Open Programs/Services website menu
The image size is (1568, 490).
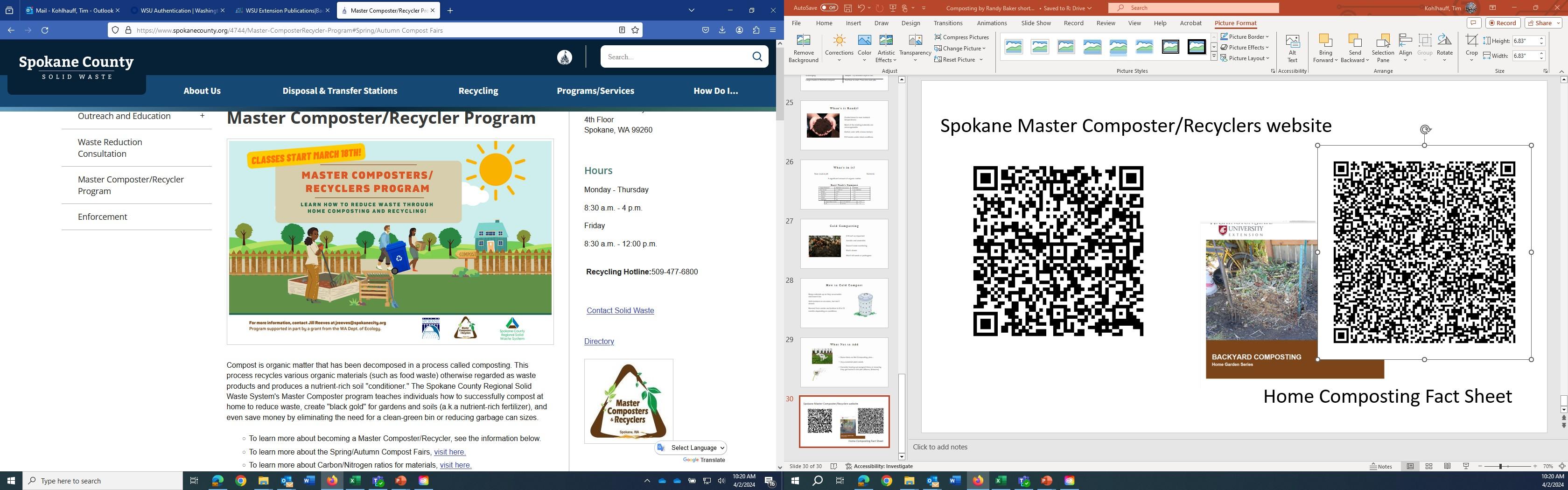[595, 91]
